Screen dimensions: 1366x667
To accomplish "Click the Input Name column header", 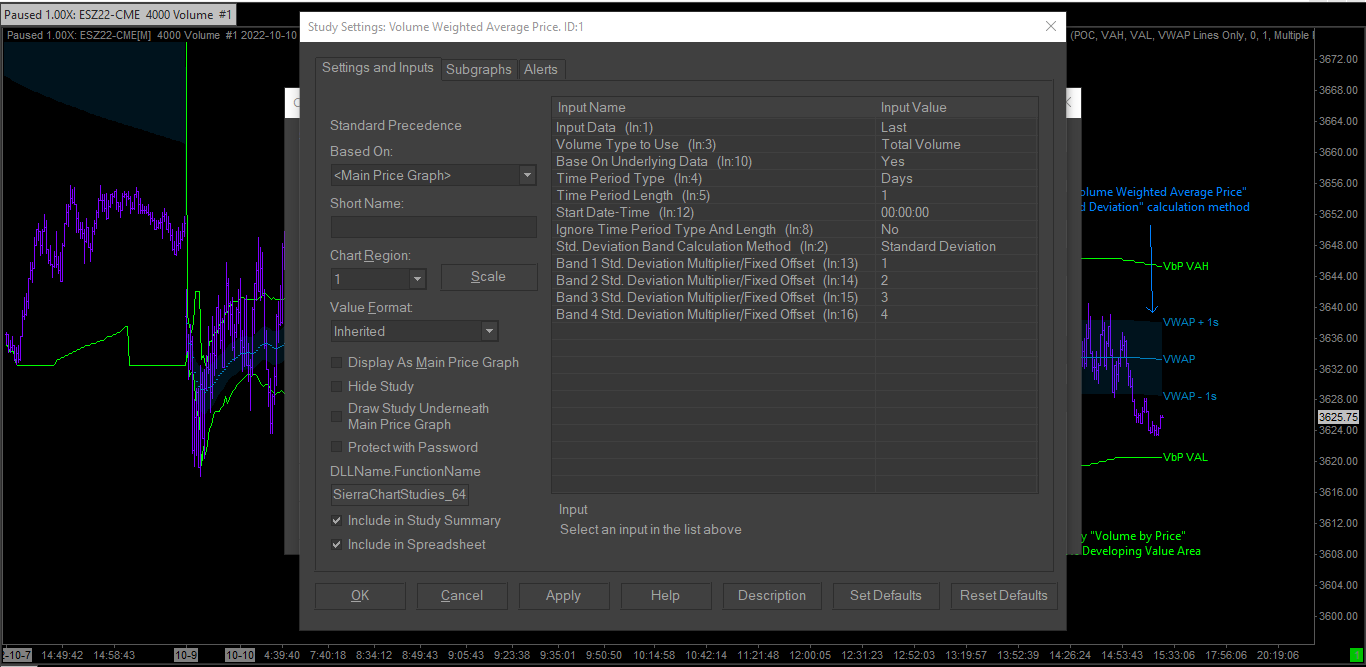I will point(713,107).
